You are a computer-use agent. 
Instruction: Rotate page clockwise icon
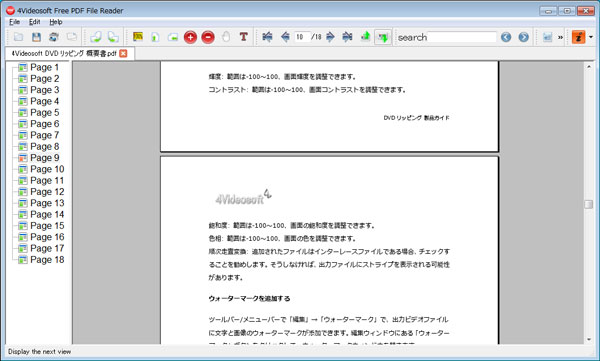point(113,37)
